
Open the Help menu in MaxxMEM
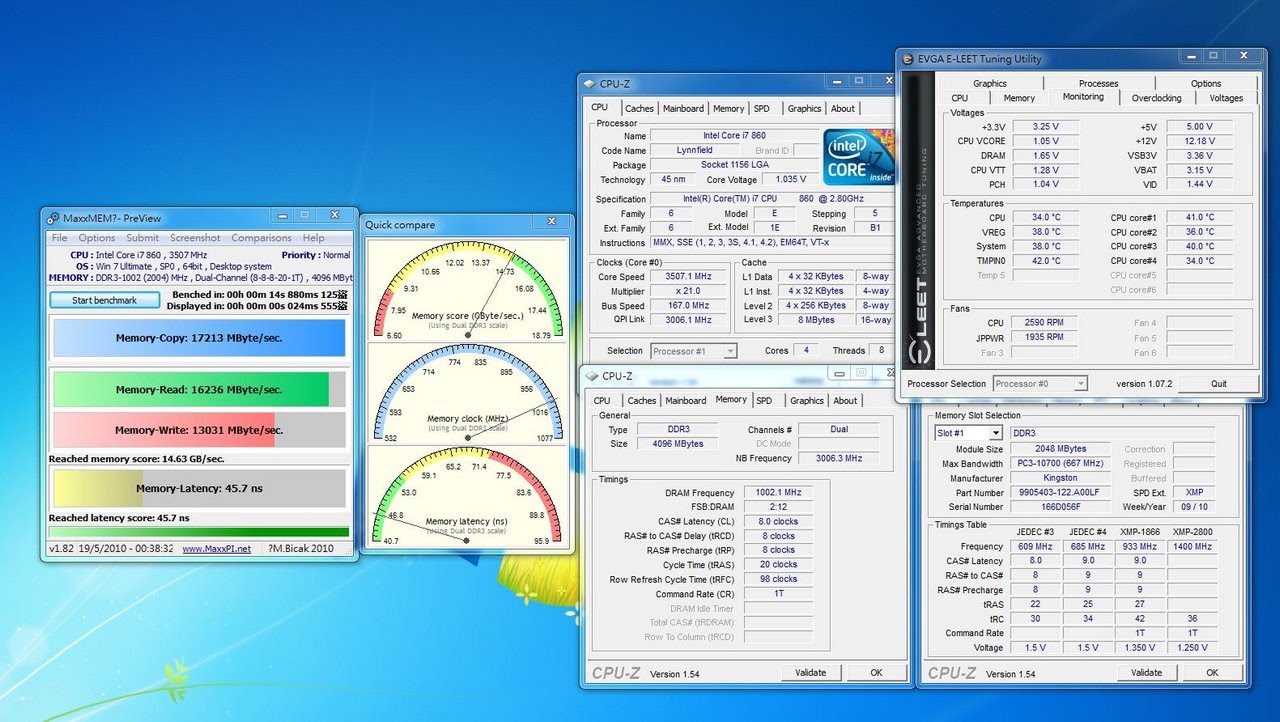314,238
